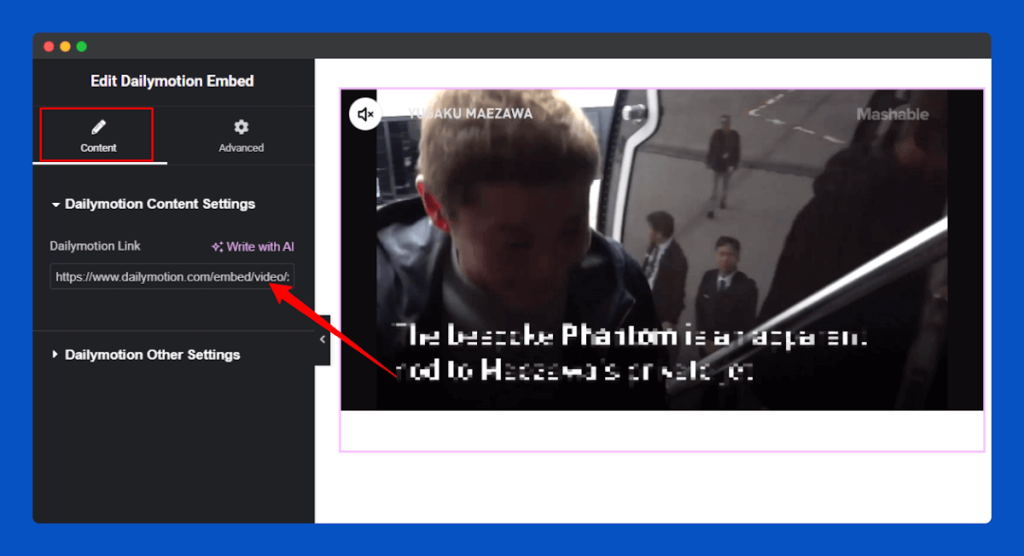Switch to the Advanced tab

[x=241, y=136]
